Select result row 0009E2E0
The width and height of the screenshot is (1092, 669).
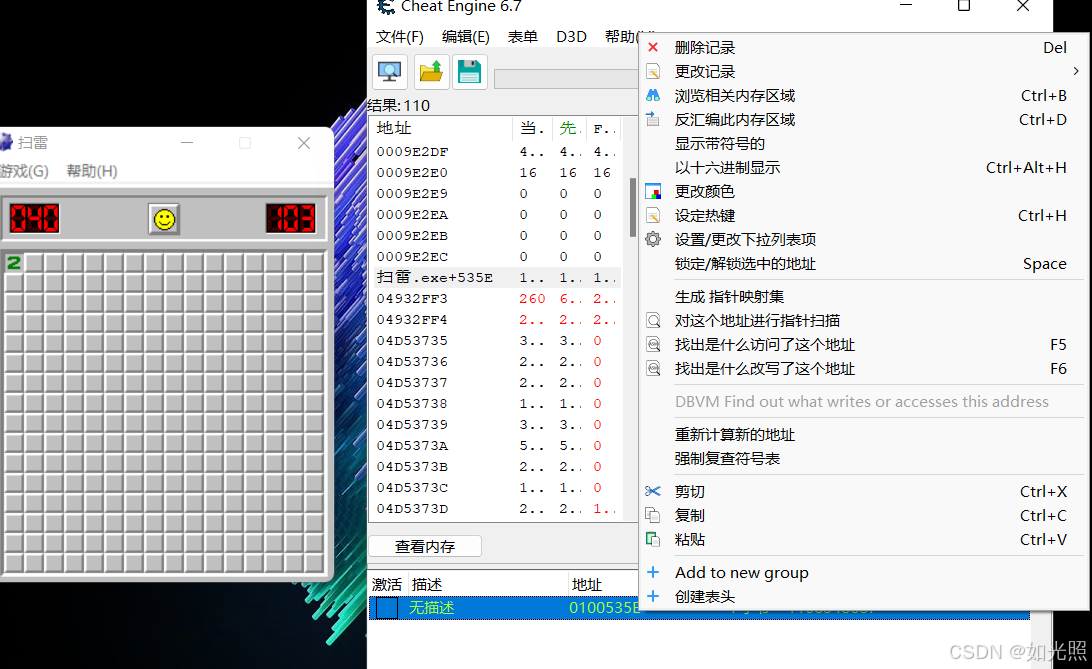(x=497, y=172)
